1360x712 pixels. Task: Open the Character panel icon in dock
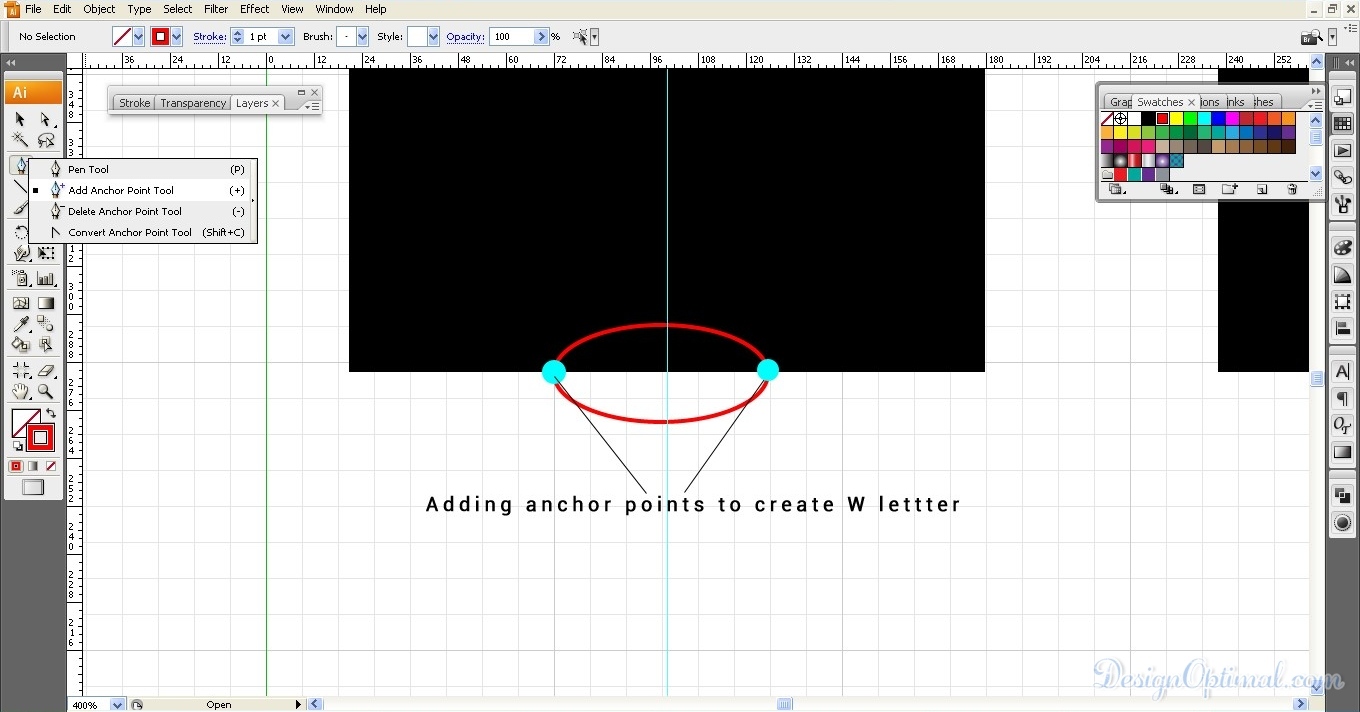tap(1343, 372)
